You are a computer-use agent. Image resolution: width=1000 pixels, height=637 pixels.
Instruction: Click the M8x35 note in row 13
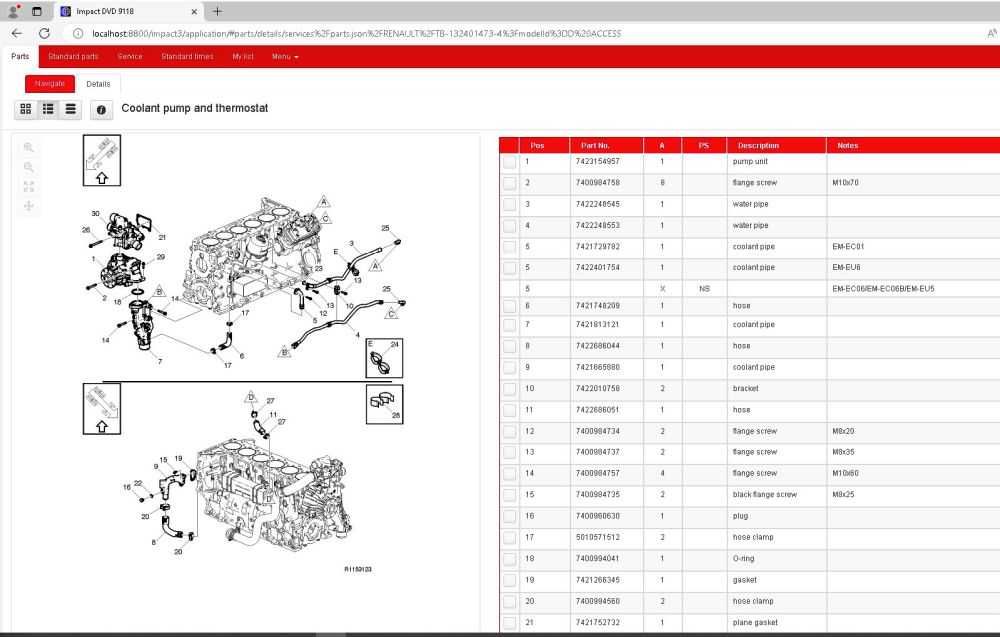pos(843,452)
